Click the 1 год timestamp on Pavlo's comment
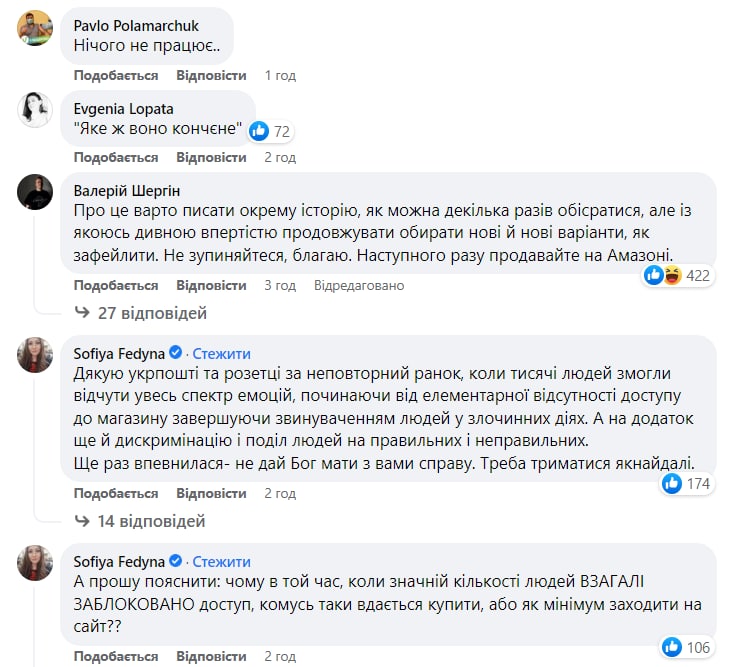This screenshot has width=737, height=667. pos(280,75)
